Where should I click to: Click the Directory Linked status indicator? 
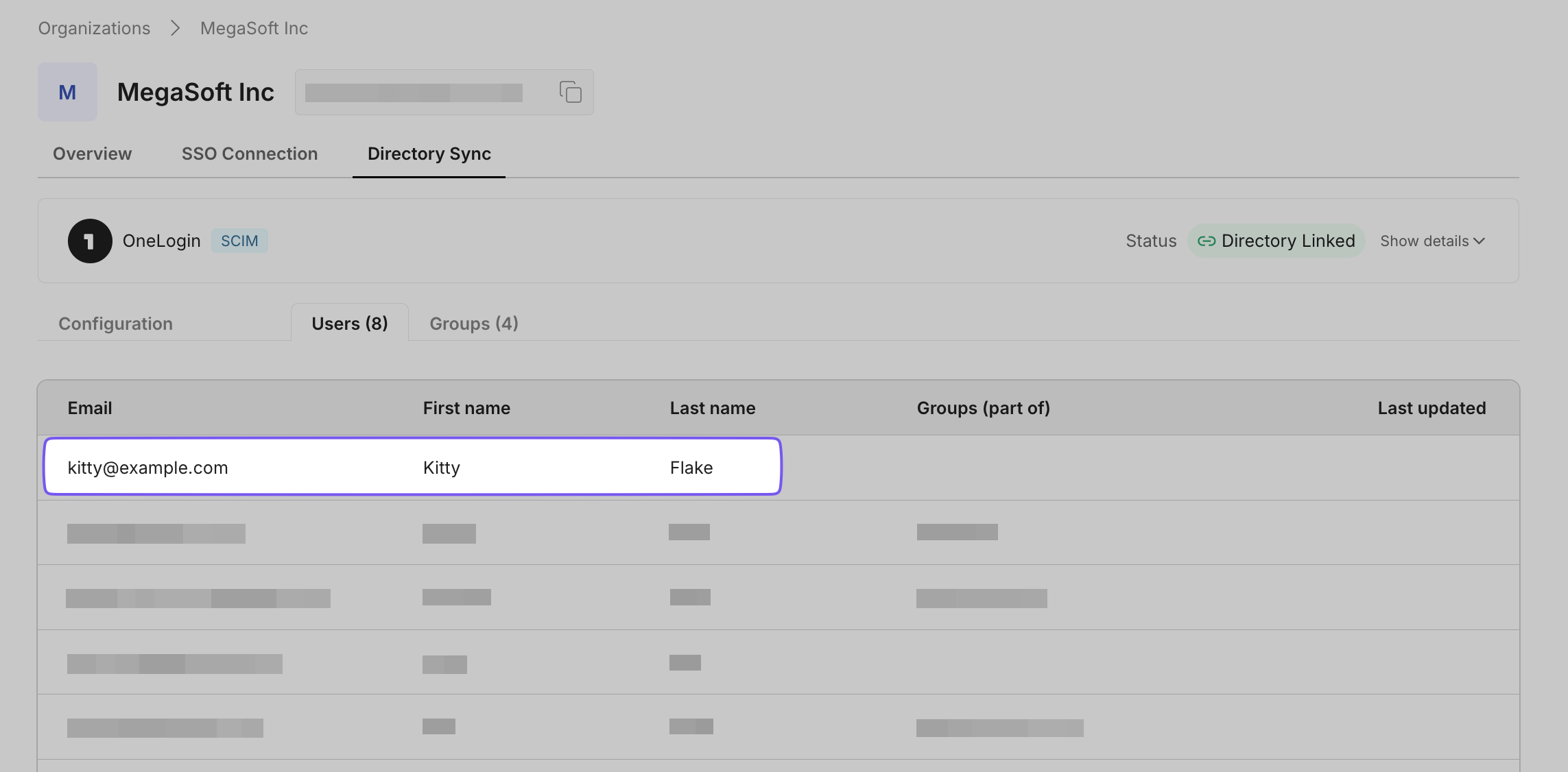(1276, 241)
